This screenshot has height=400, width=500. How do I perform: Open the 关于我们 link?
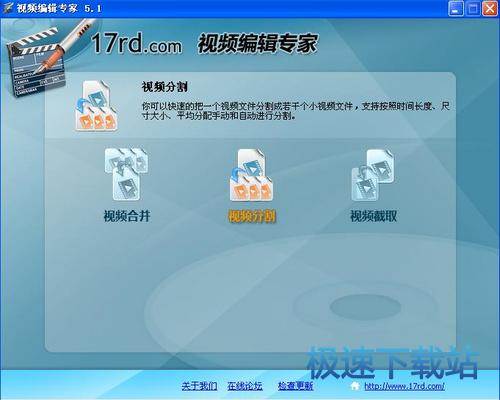[x=199, y=386]
